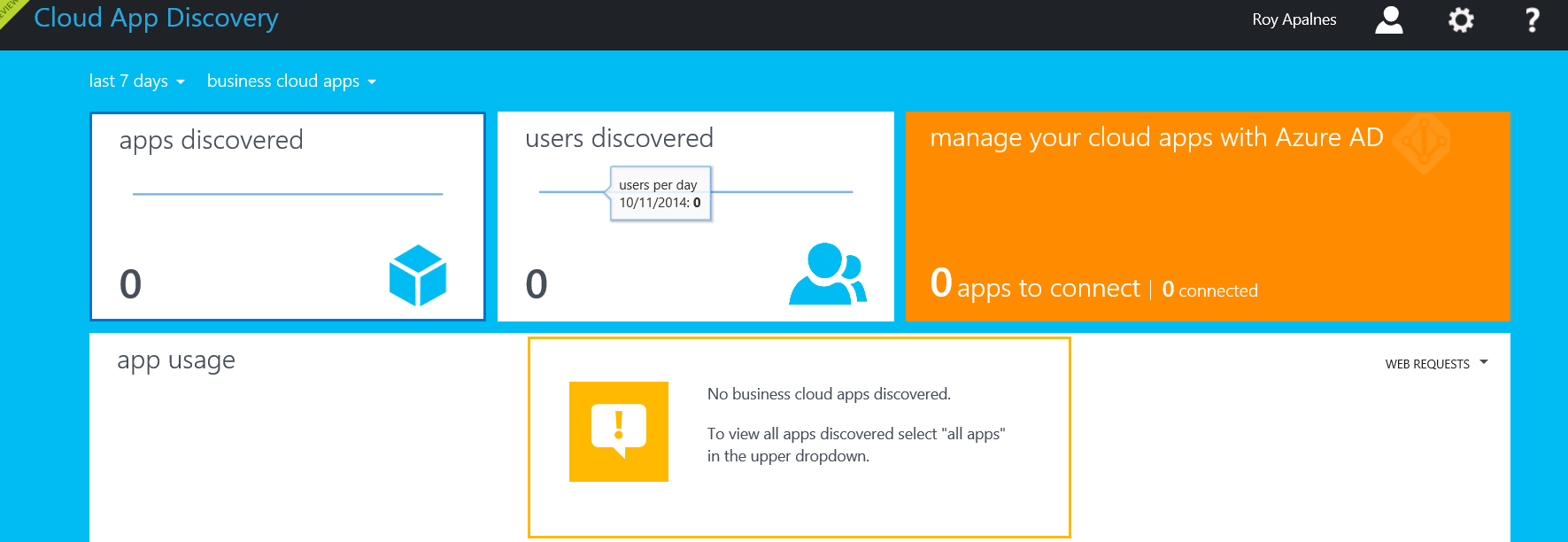This screenshot has height=542, width=1568.
Task: Click the apps discovered trend line
Action: pos(288,194)
